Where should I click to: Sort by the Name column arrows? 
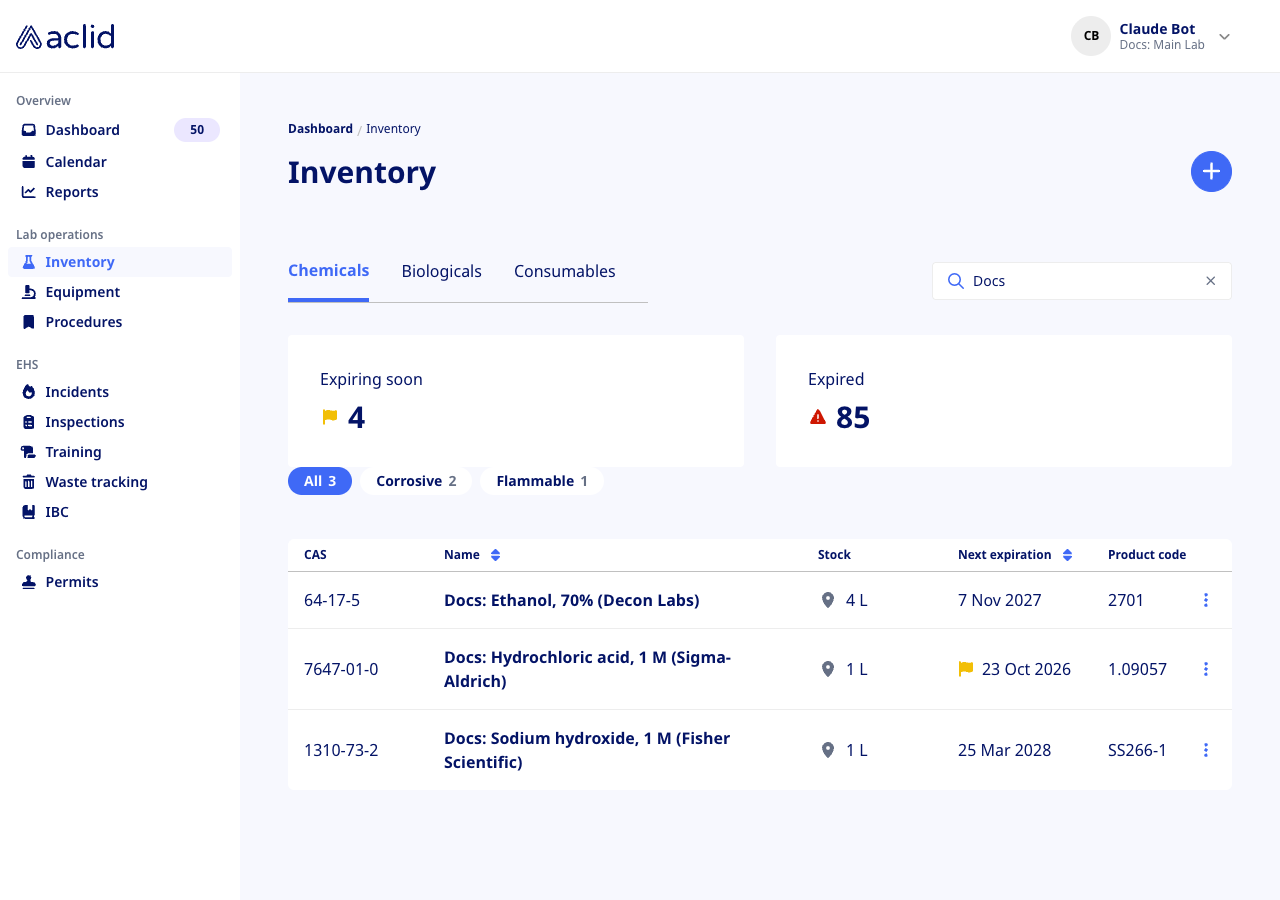(495, 555)
